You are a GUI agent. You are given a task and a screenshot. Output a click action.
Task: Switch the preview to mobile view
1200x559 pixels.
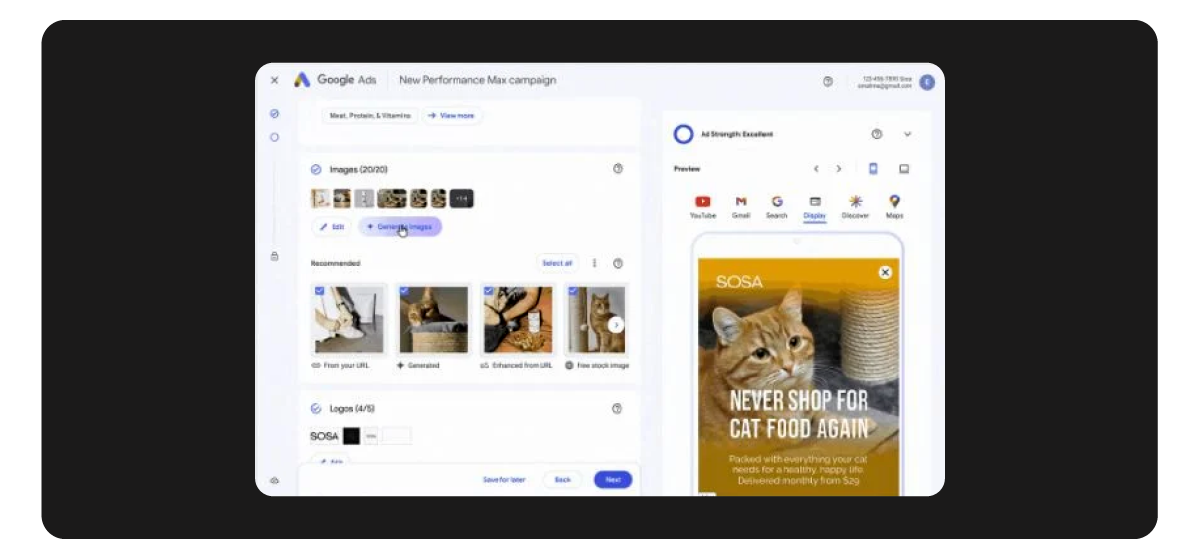(x=873, y=169)
